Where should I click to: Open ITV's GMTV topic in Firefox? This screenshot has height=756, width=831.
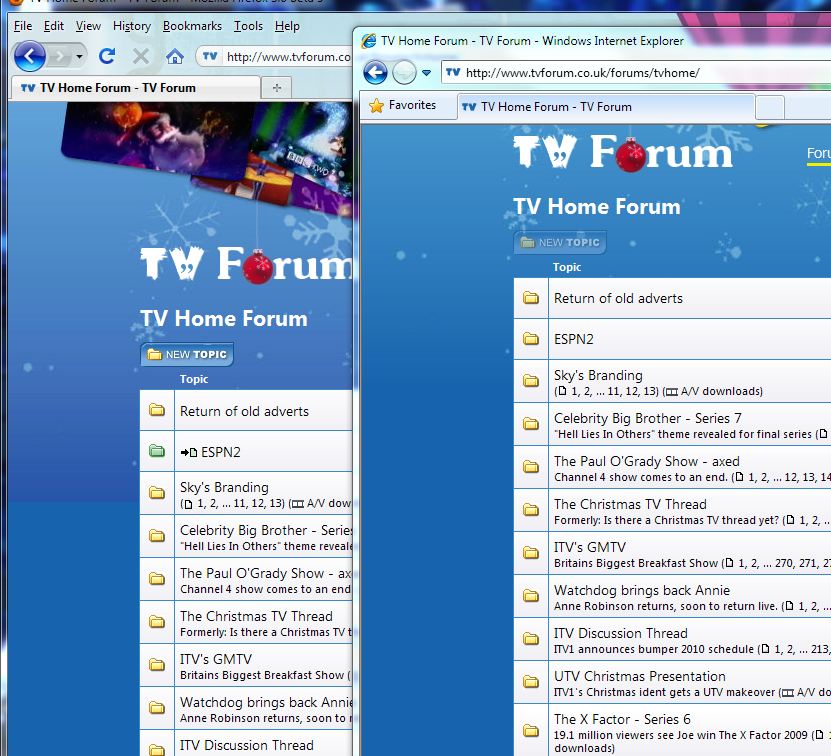tap(216, 659)
